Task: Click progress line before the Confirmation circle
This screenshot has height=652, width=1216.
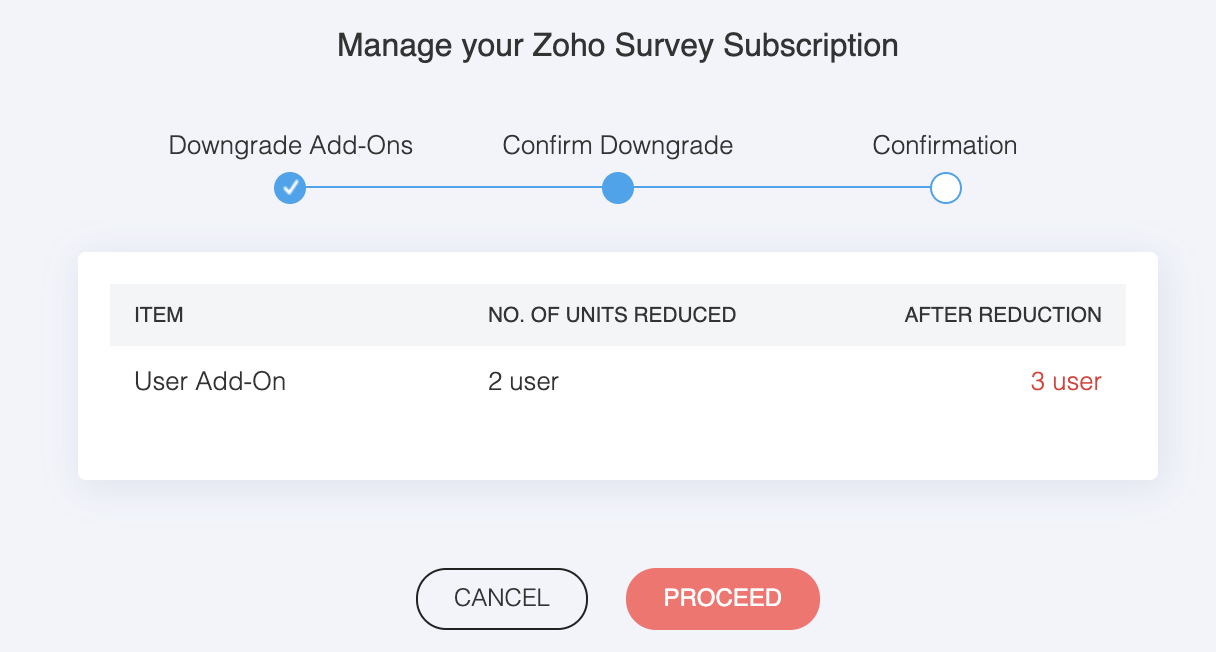Action: [x=782, y=188]
